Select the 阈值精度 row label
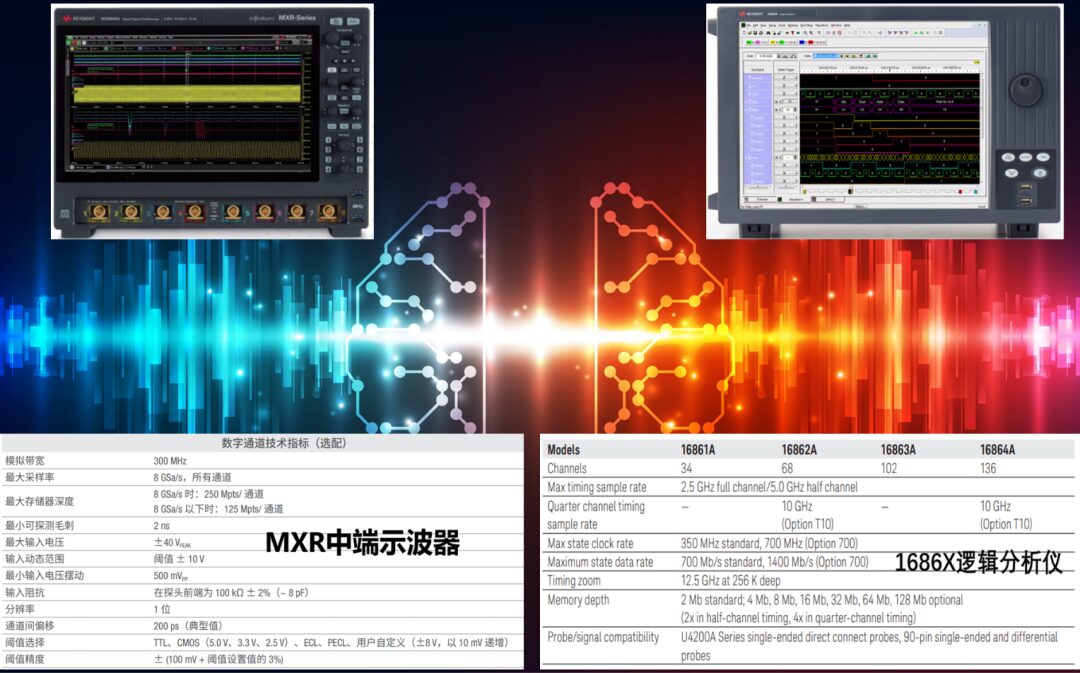Screen dimensions: 1080x673 click(25, 659)
